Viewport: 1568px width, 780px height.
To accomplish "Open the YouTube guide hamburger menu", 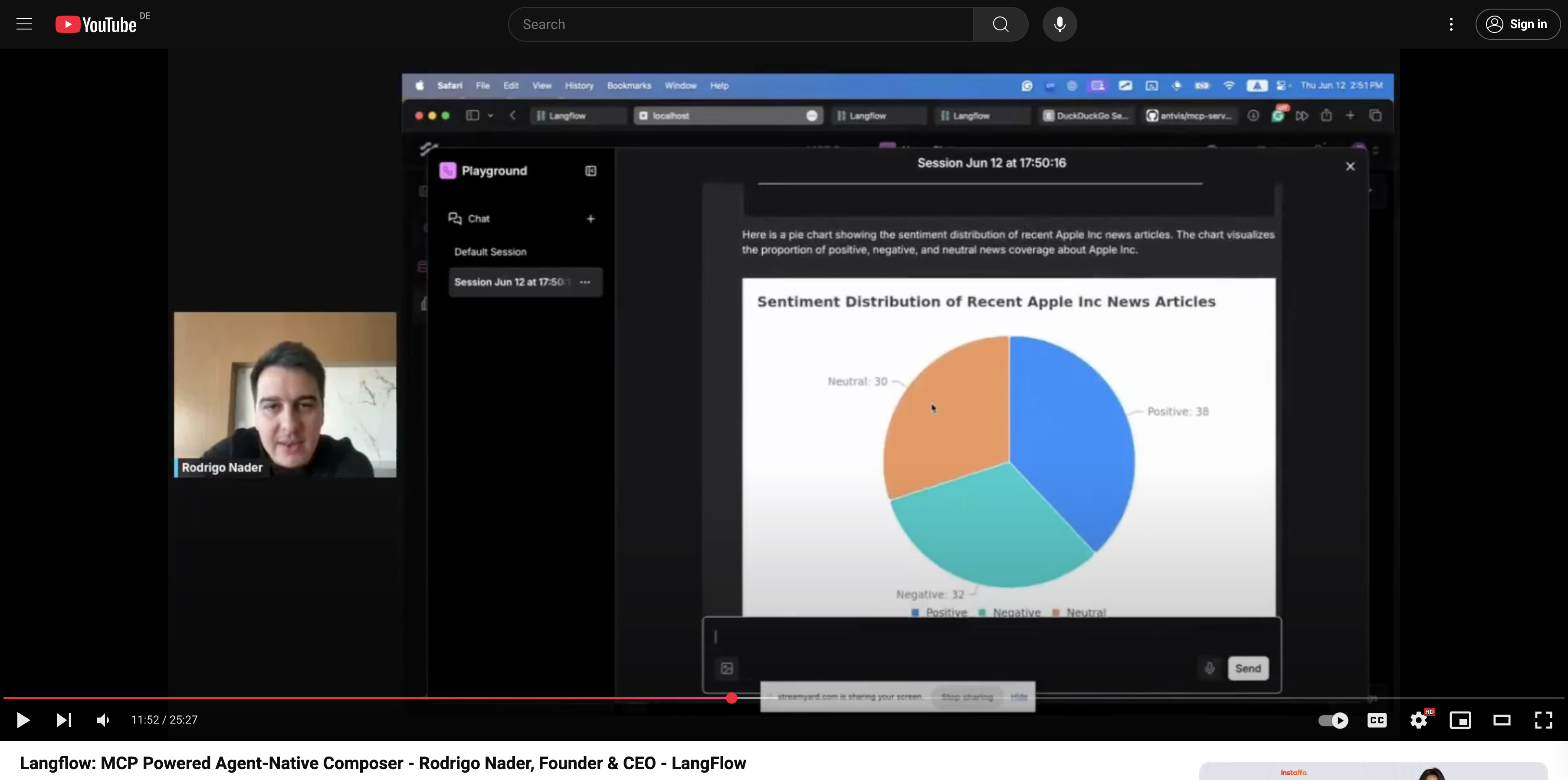I will 24,24.
